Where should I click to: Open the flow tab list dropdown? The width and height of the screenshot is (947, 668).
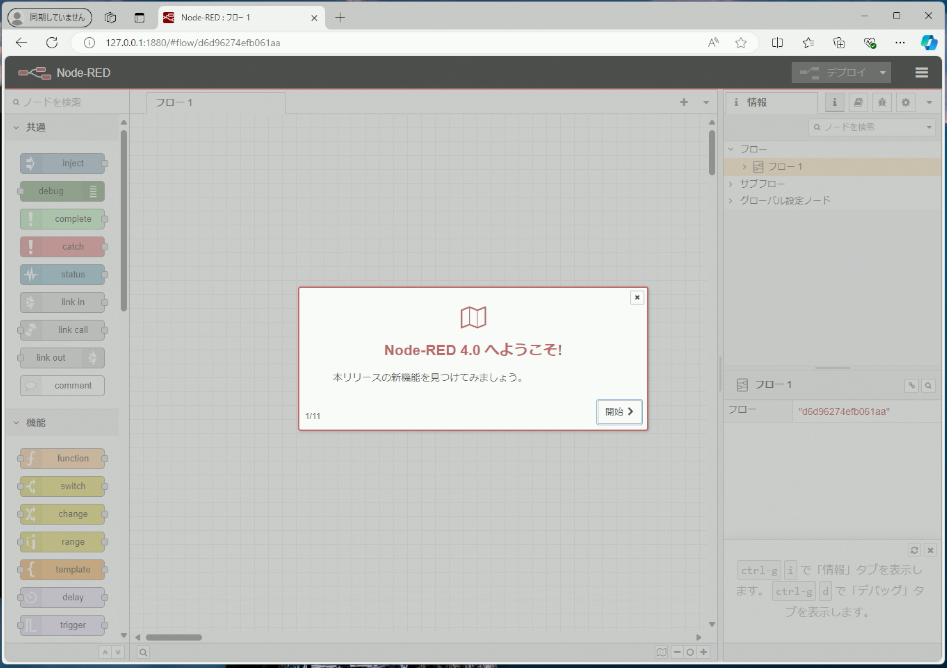click(706, 103)
